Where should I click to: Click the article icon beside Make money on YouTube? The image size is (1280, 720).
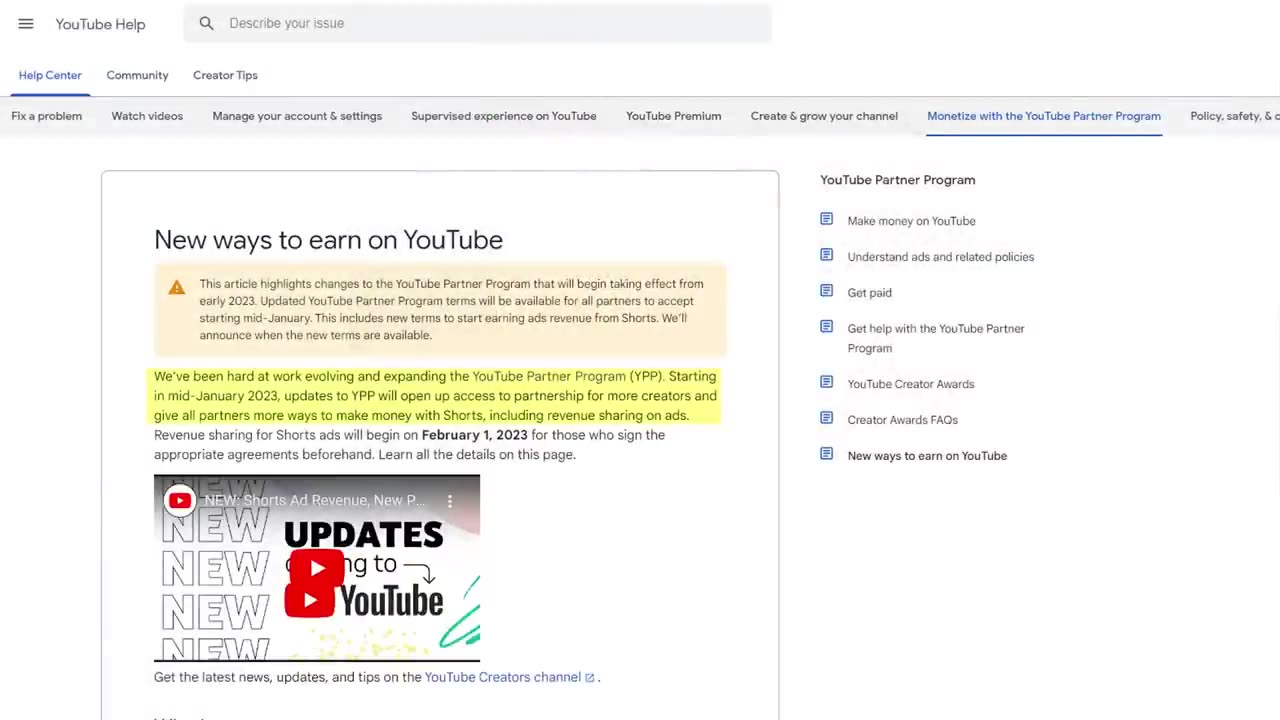pos(826,219)
